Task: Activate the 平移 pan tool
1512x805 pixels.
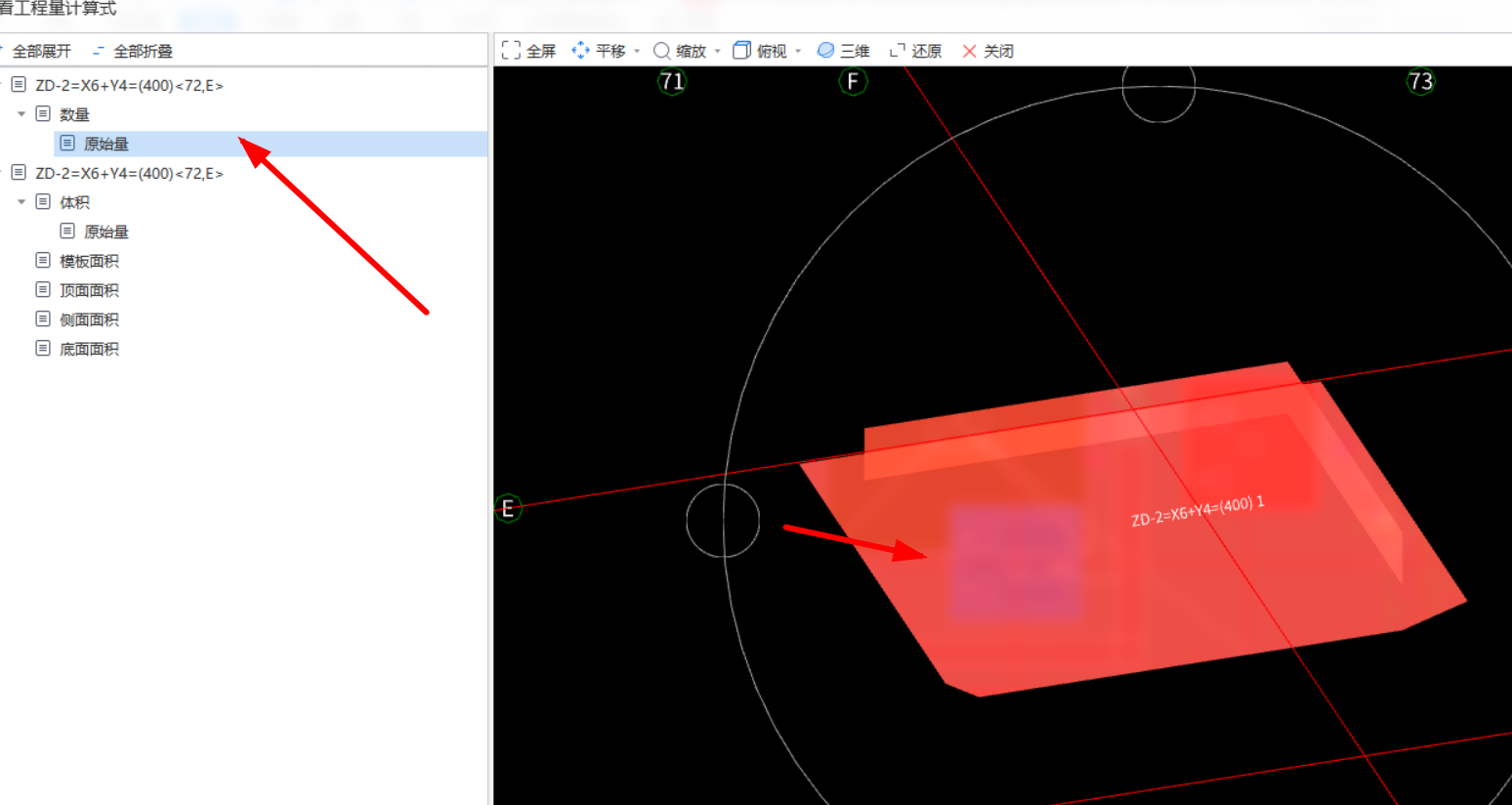Action: pyautogui.click(x=599, y=51)
